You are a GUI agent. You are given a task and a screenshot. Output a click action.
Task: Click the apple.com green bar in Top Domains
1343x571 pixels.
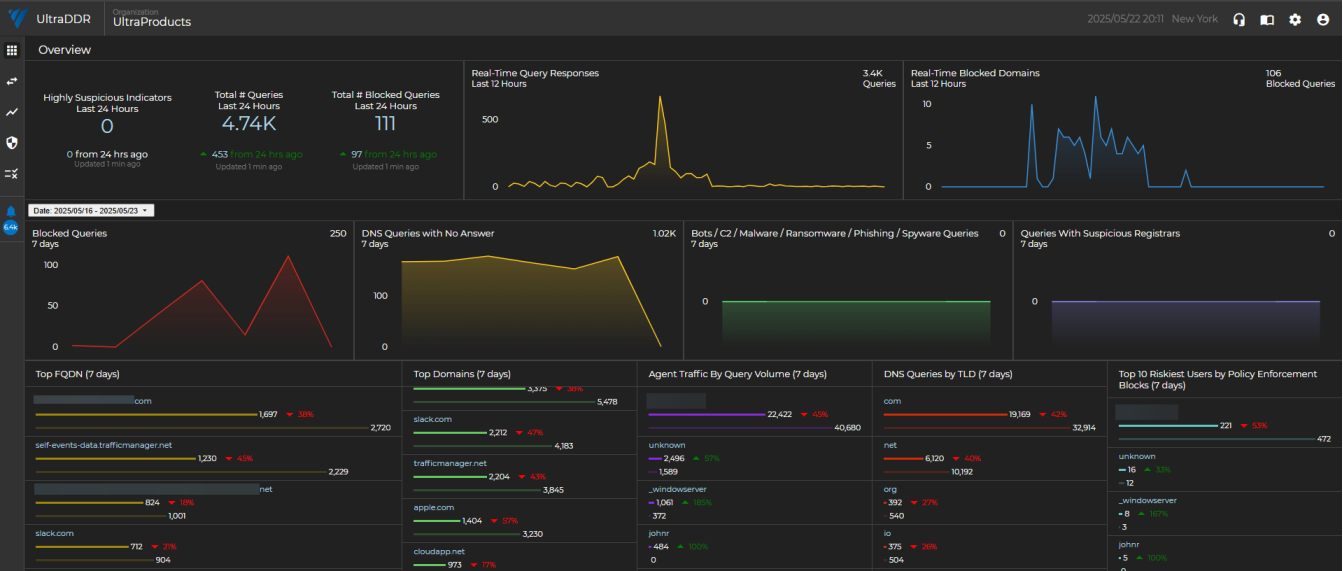(x=437, y=521)
